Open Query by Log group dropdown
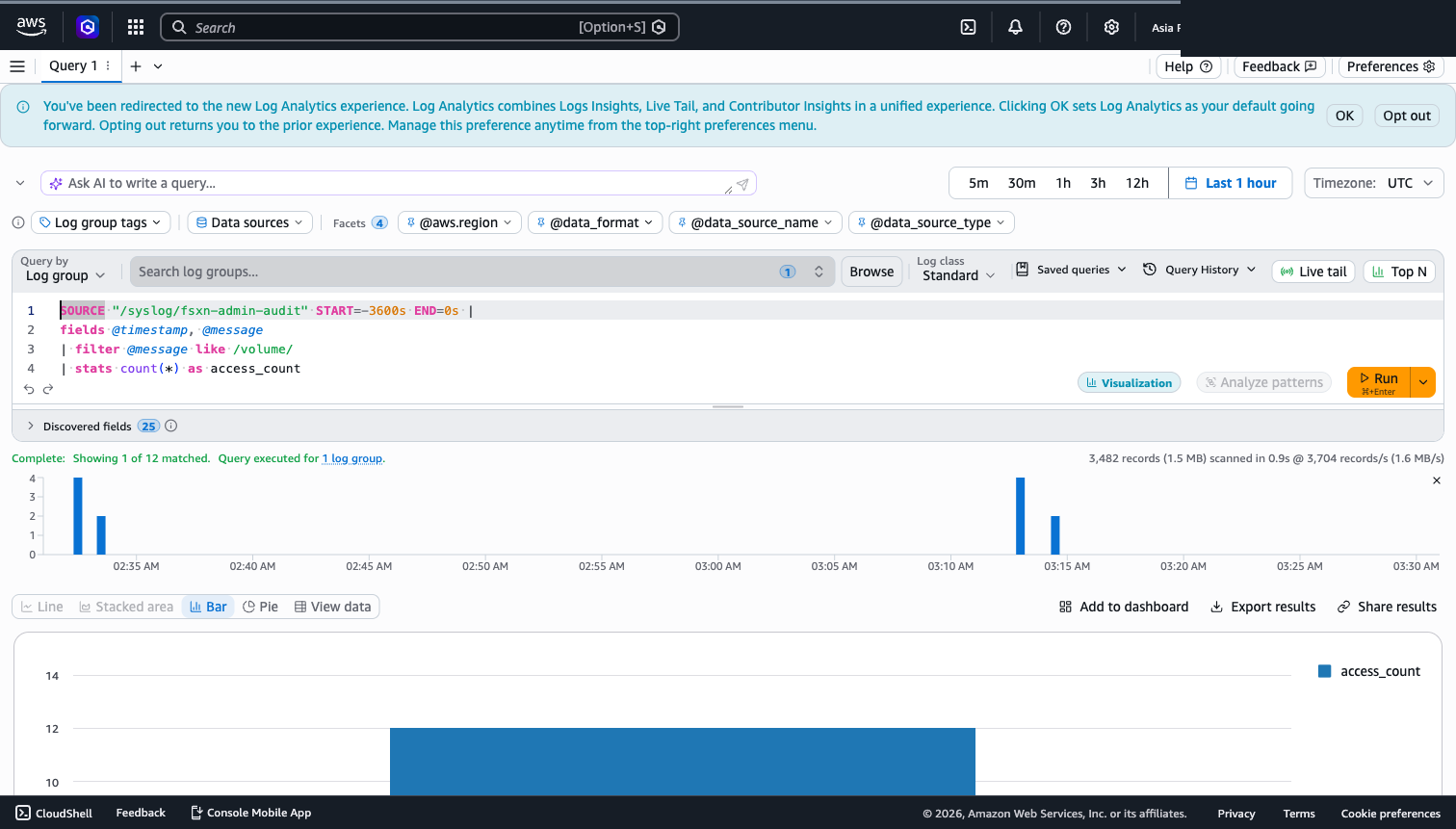Screen dimensions: 1456x829 65,275
